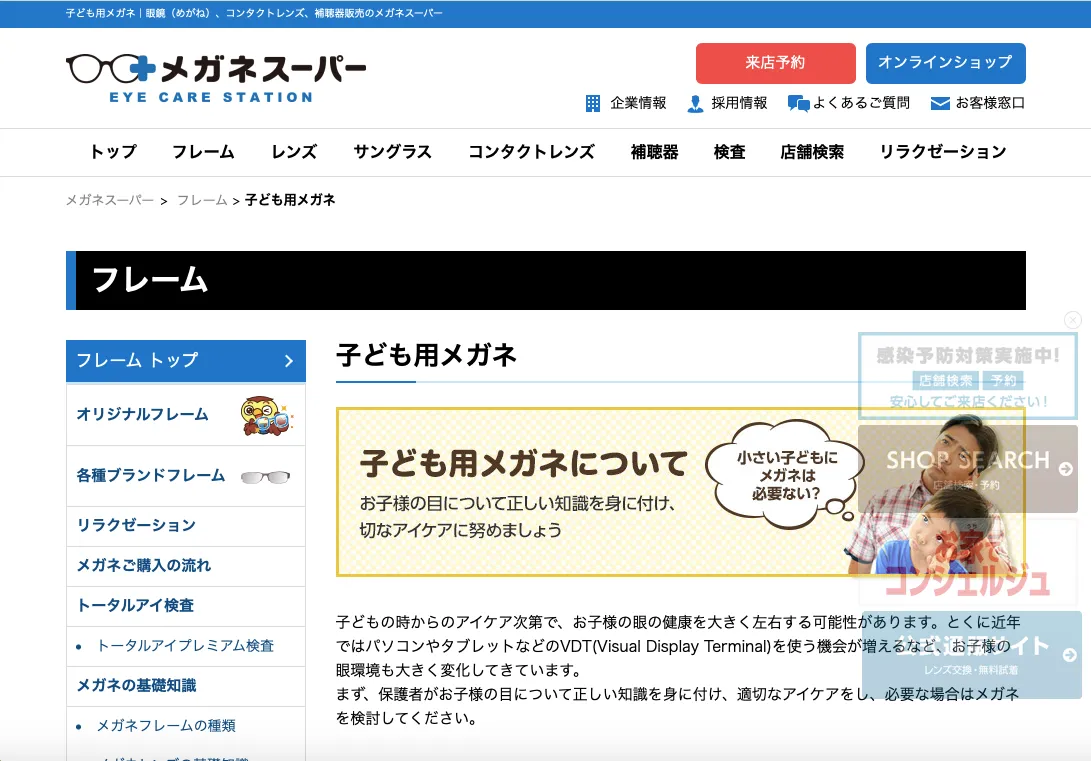Select トップ in main navigation
This screenshot has width=1091, height=761.
pos(113,152)
